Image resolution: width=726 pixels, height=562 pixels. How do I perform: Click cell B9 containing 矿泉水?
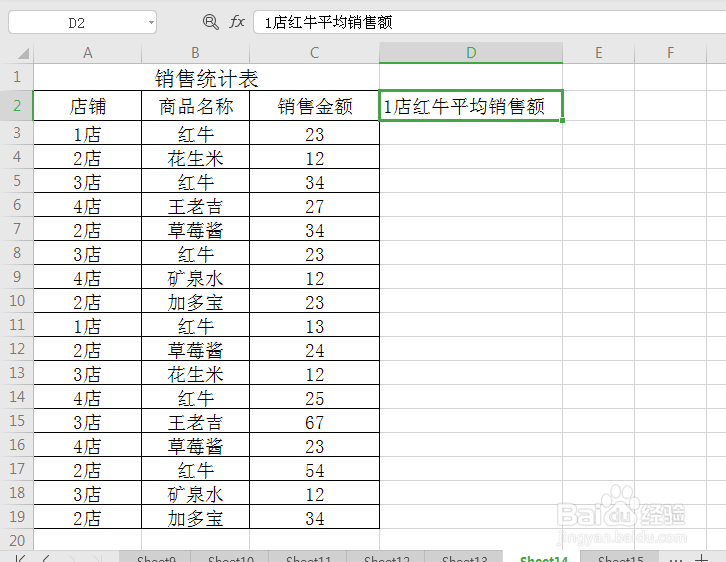tap(195, 278)
